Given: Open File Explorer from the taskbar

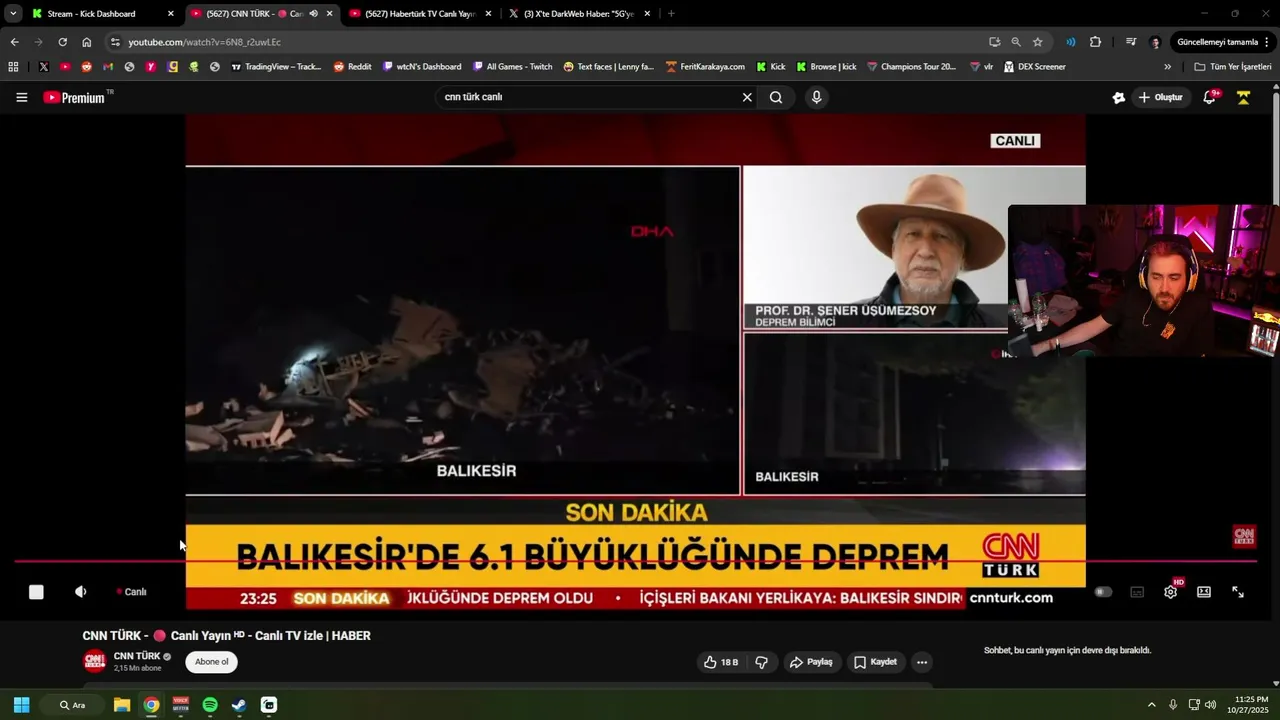Looking at the screenshot, I should click(x=122, y=705).
